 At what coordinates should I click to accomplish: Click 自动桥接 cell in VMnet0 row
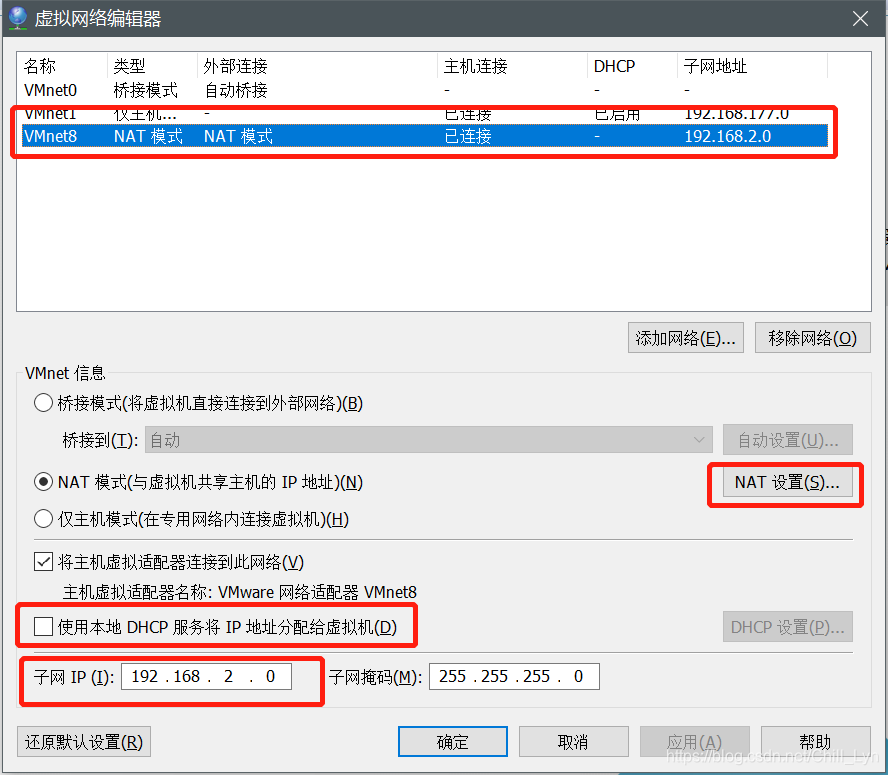coord(236,90)
